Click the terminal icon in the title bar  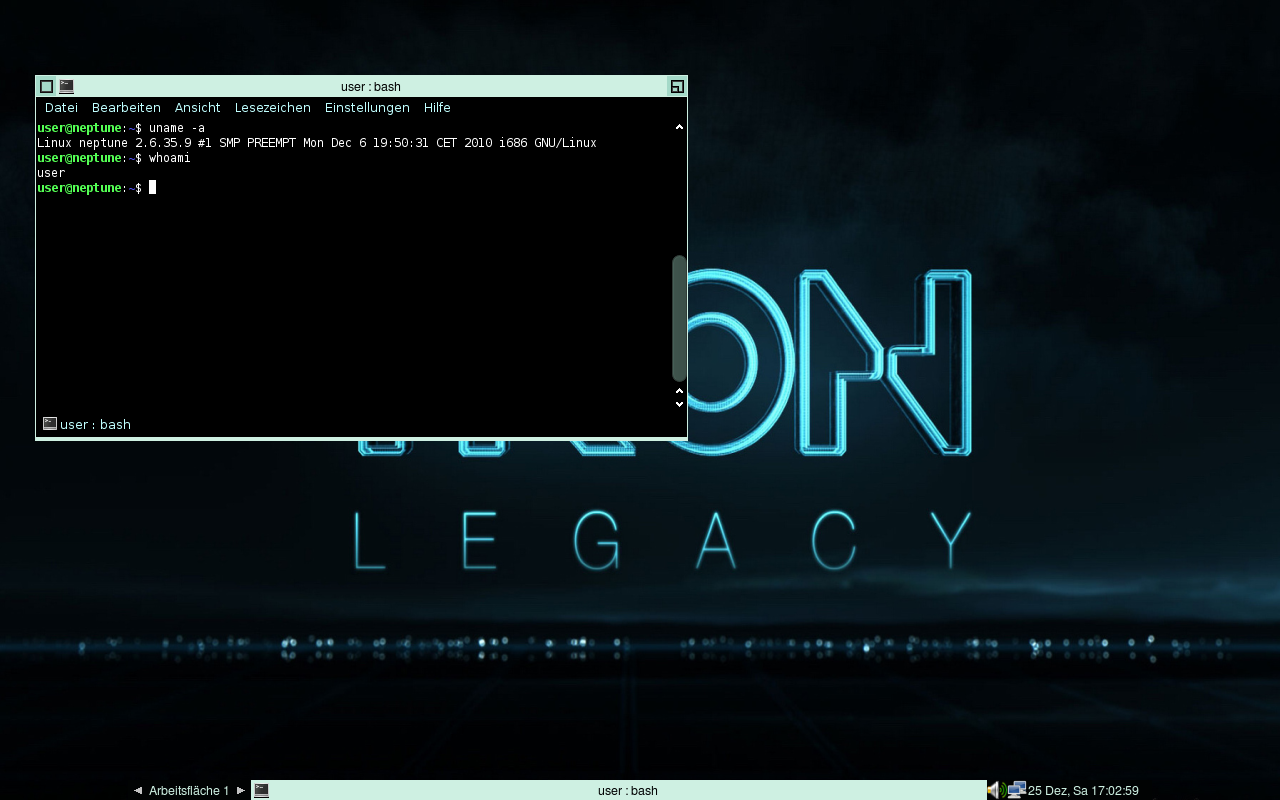pyautogui.click(x=66, y=87)
